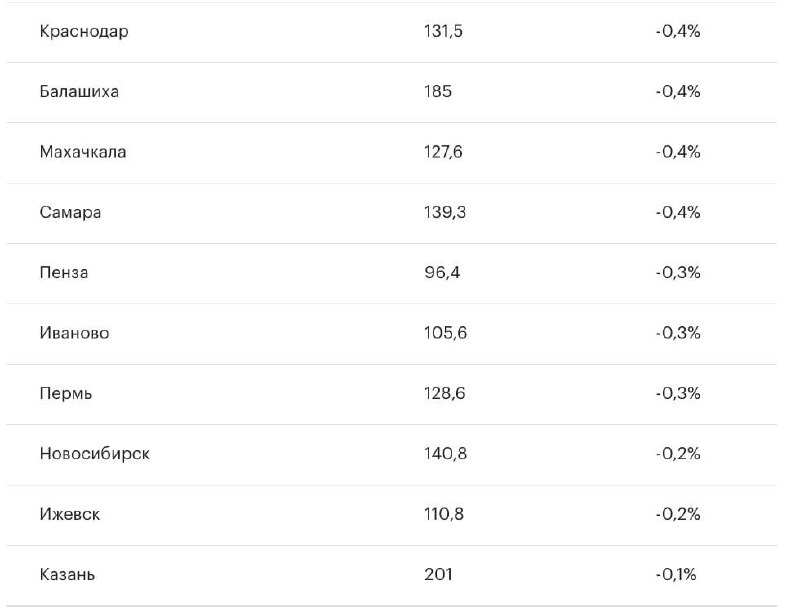The width and height of the screenshot is (800, 607).
Task: Select the Пенза row label
Action: (64, 273)
